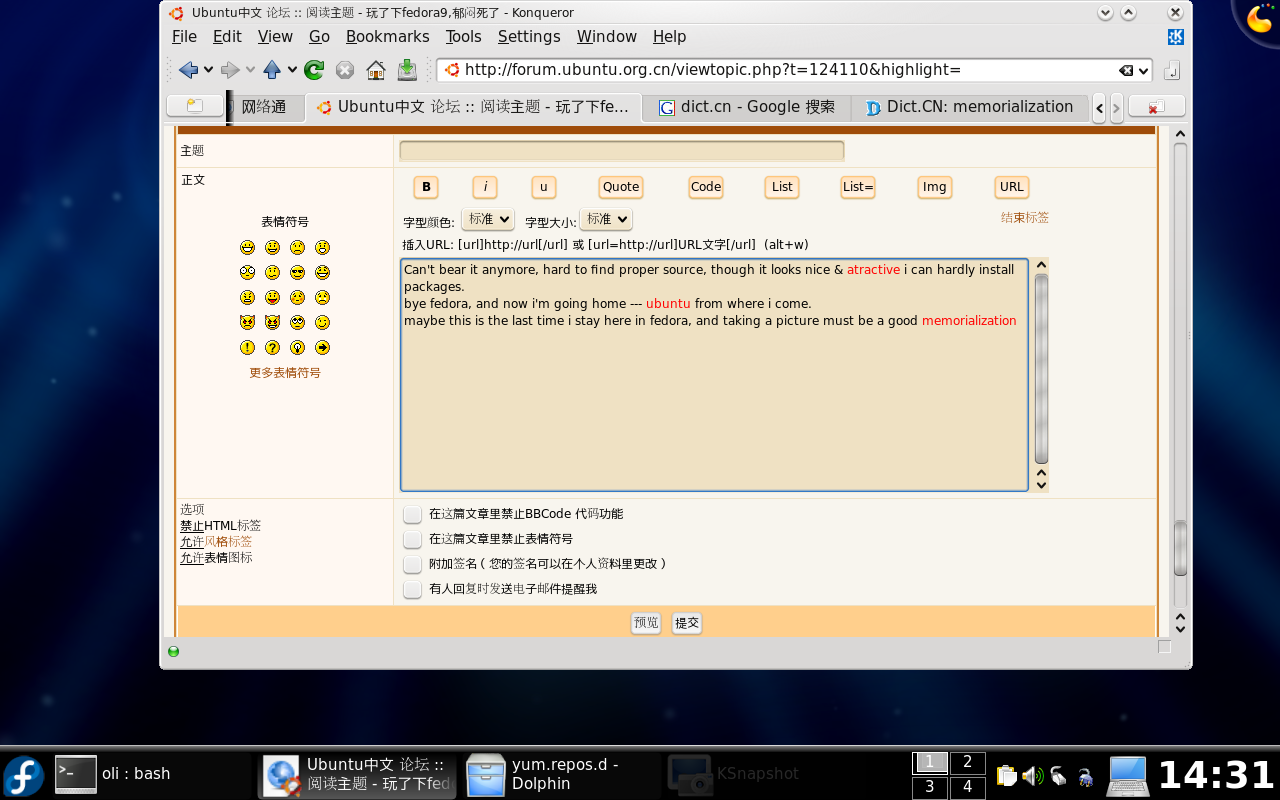Switch to dict.cn Google search tab
Image resolution: width=1280 pixels, height=800 pixels.
746,107
